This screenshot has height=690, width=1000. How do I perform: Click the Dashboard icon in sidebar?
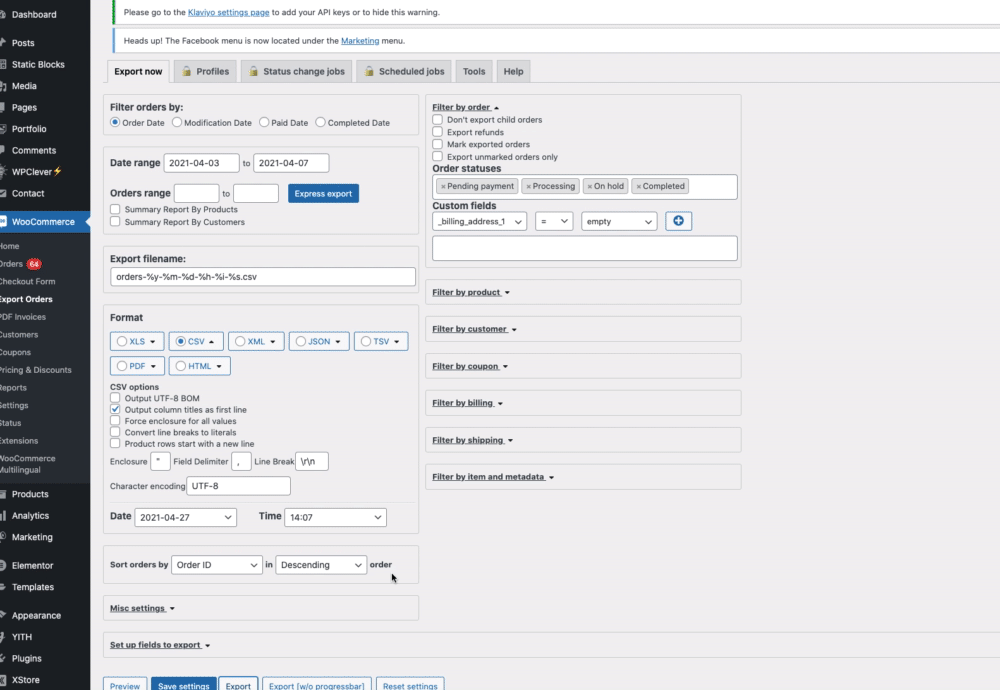[3, 14]
